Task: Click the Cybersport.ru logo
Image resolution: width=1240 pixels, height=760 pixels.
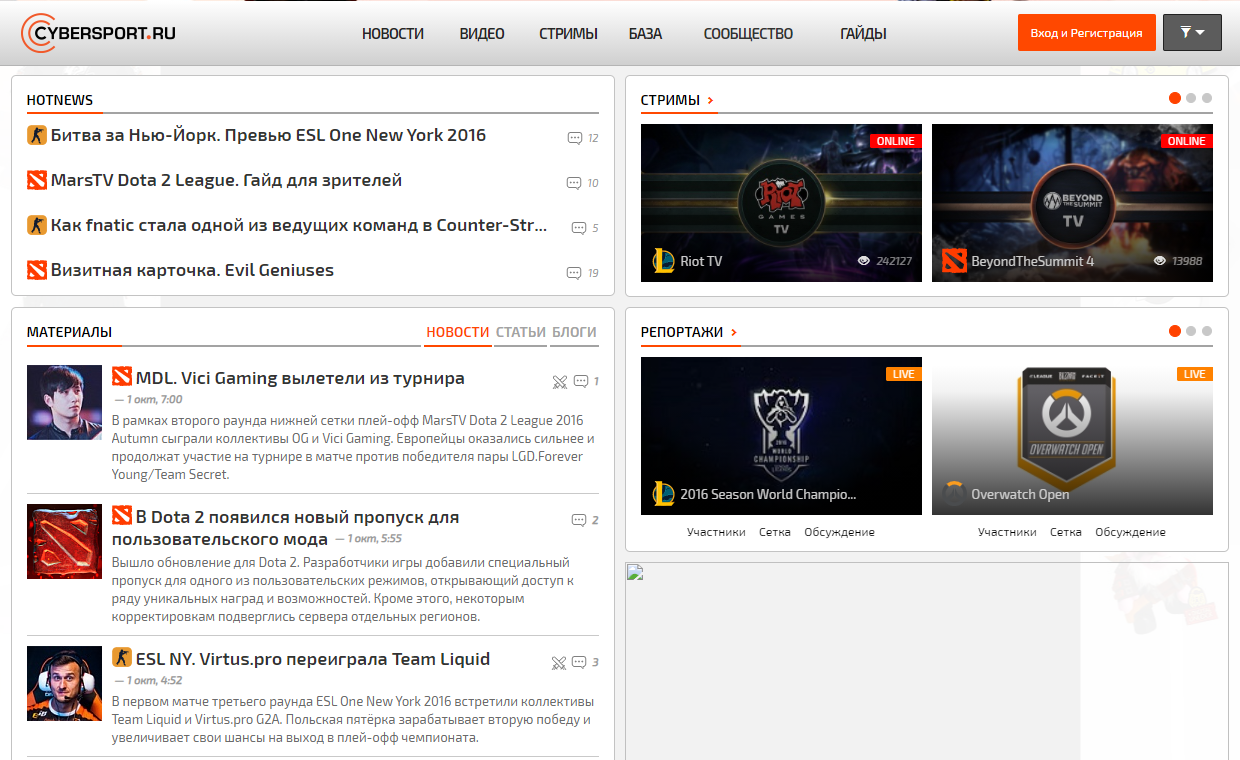Action: [98, 33]
